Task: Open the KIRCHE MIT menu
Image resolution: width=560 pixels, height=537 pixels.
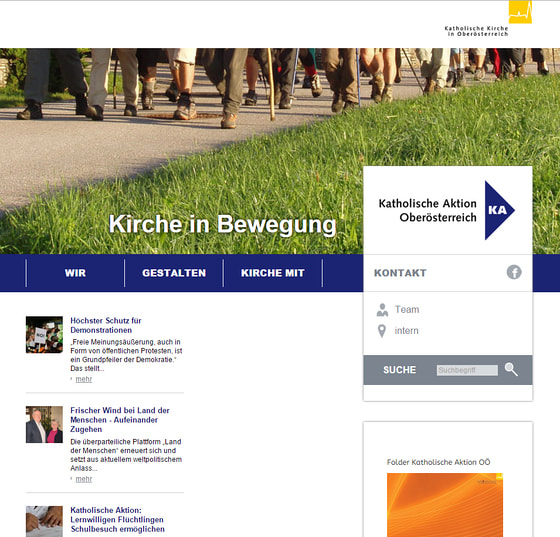Action: click(272, 273)
